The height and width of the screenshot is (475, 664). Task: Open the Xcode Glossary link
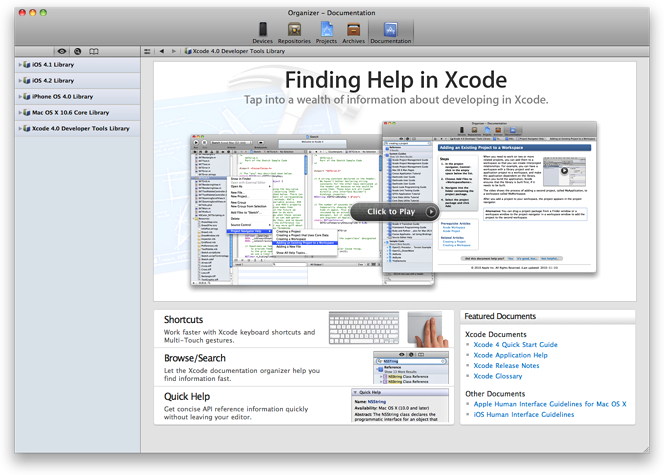pyautogui.click(x=498, y=376)
